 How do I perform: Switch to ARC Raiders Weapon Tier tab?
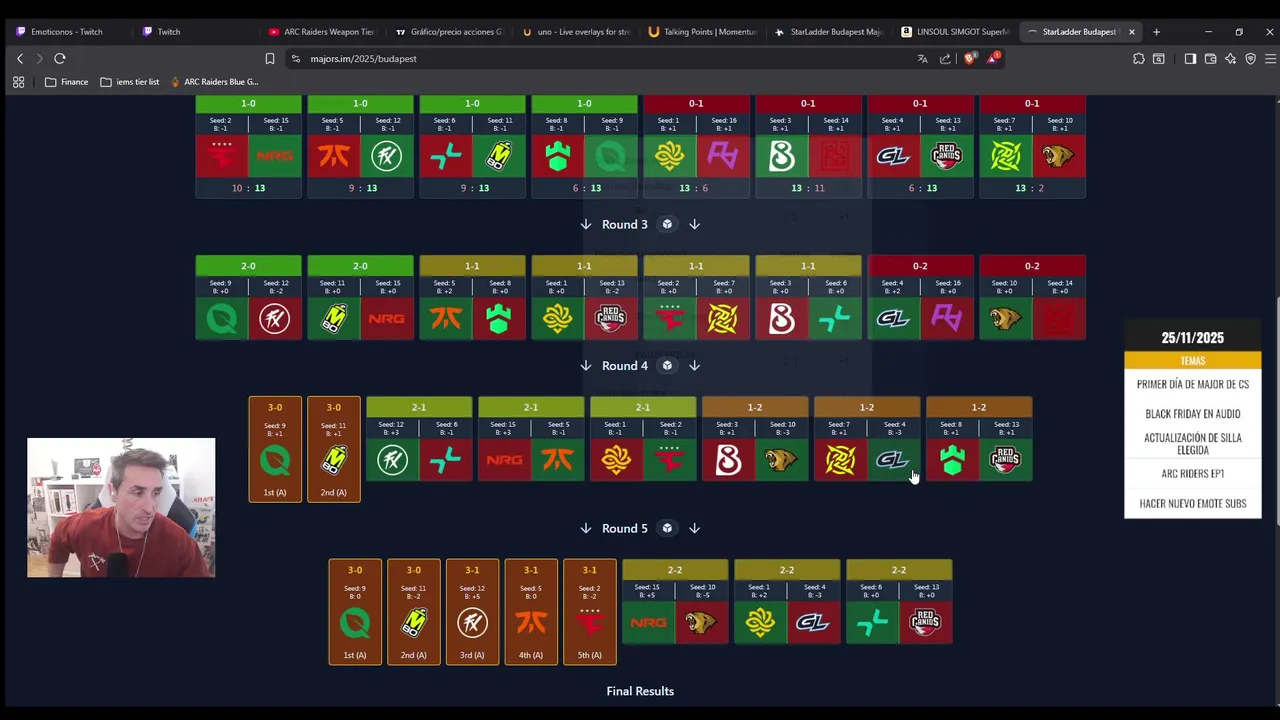click(x=320, y=32)
